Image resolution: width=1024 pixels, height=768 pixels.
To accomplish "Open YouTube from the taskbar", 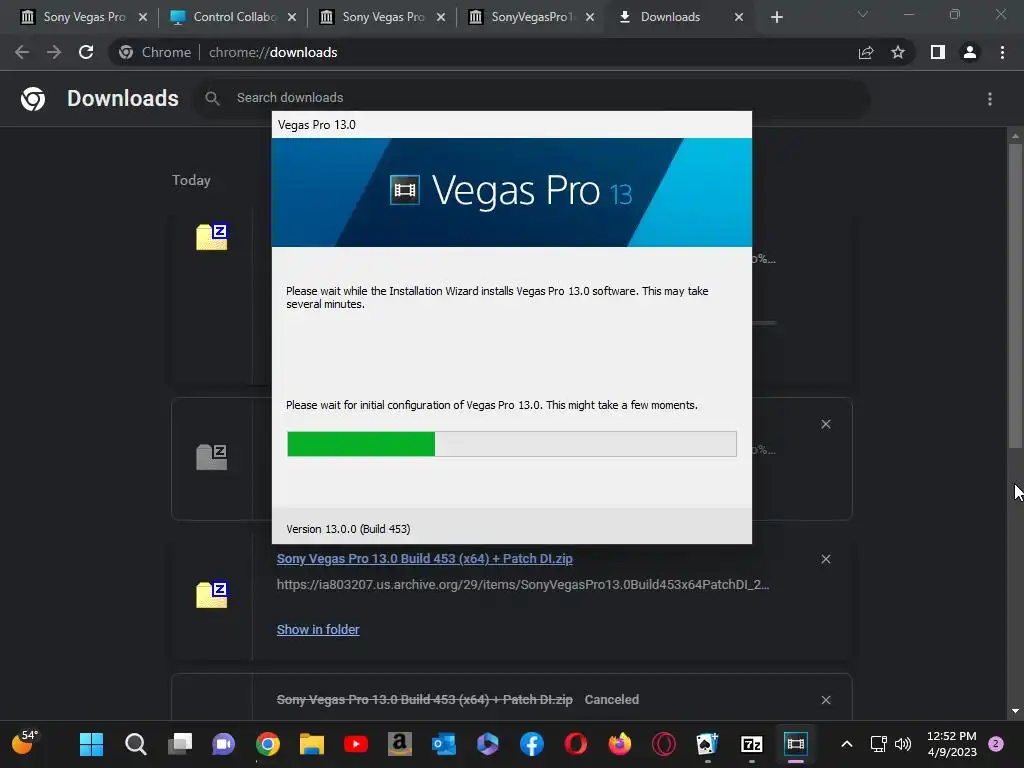I will [356, 744].
